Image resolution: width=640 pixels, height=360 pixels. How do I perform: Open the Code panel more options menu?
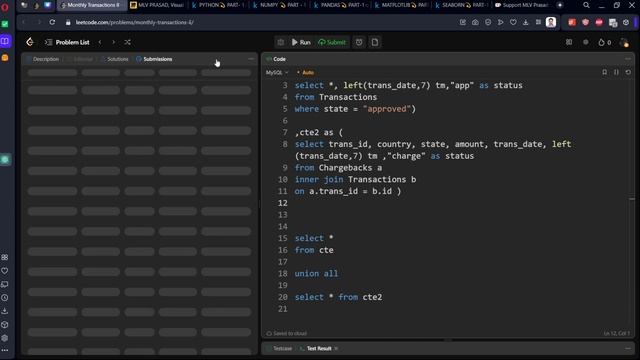pos(628,59)
